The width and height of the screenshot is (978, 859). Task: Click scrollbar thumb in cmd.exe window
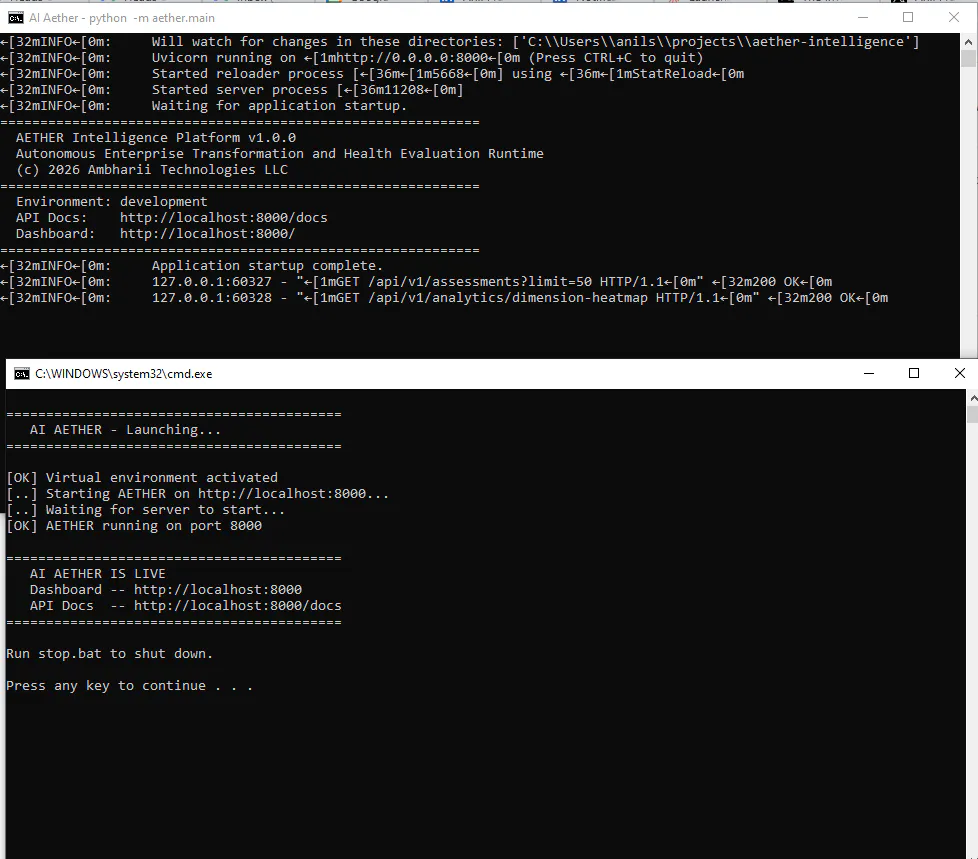click(973, 414)
